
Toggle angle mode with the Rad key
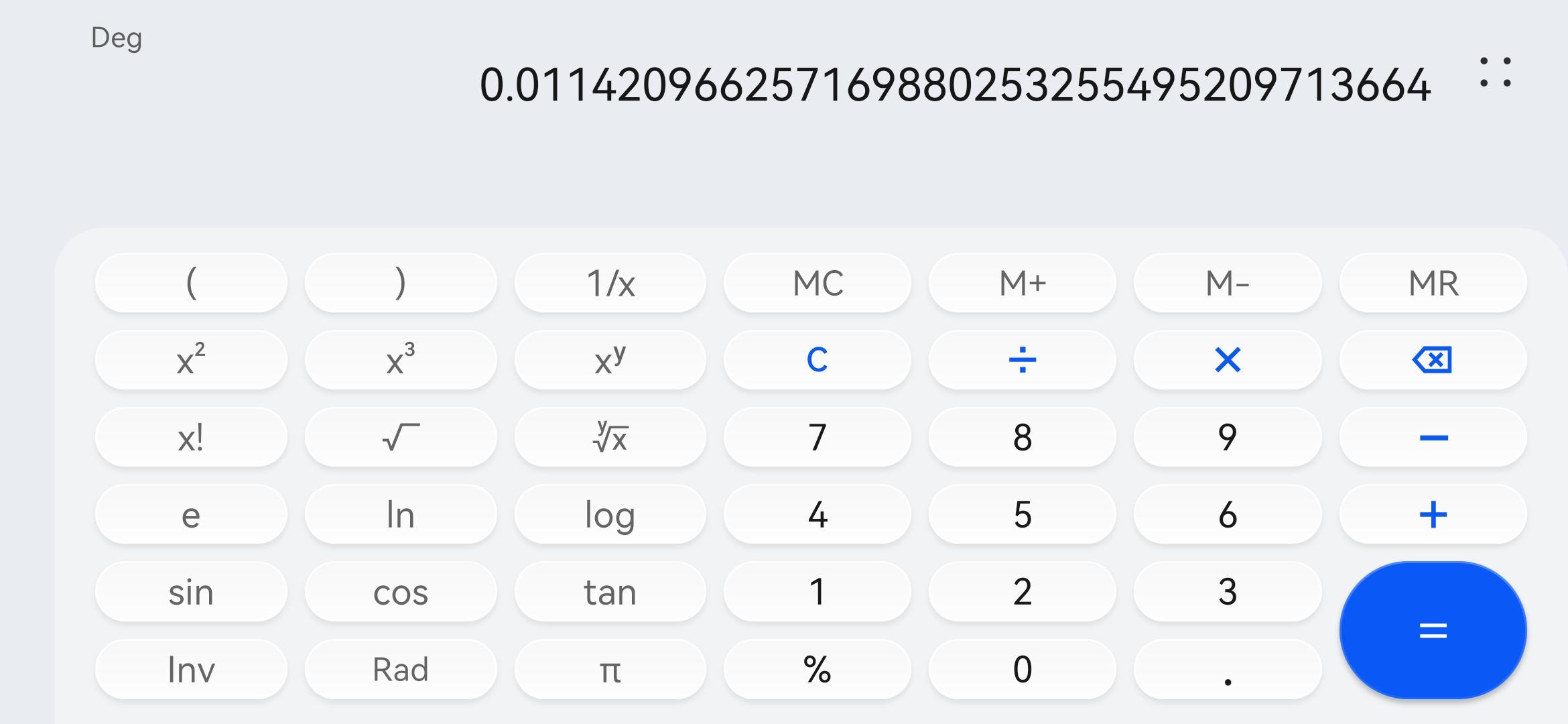[401, 669]
